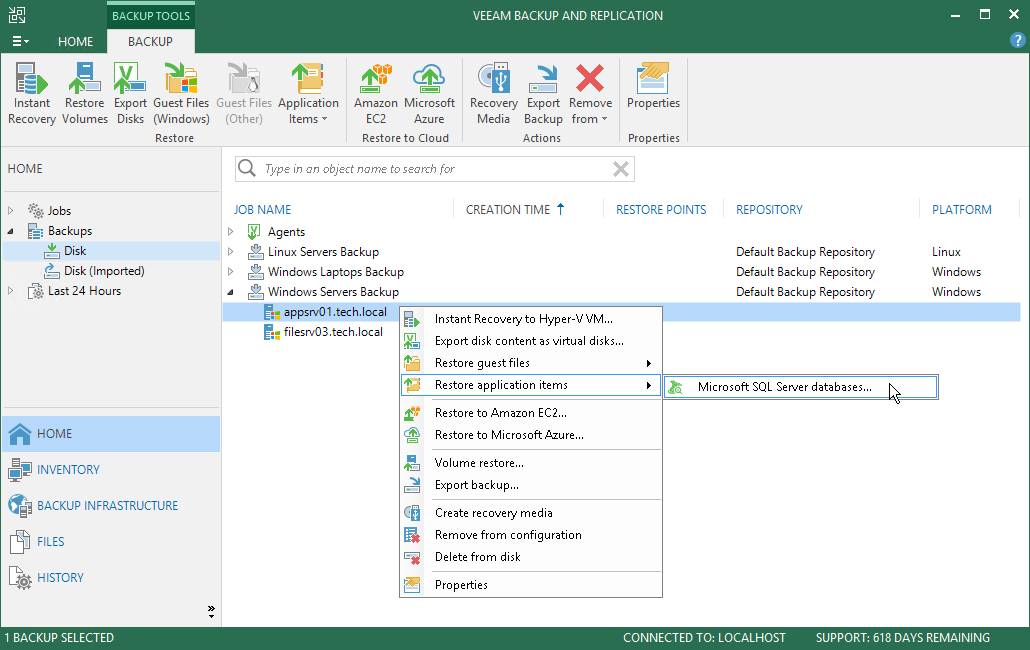
Task: Choose Volume restore from the menu
Action: (530, 463)
